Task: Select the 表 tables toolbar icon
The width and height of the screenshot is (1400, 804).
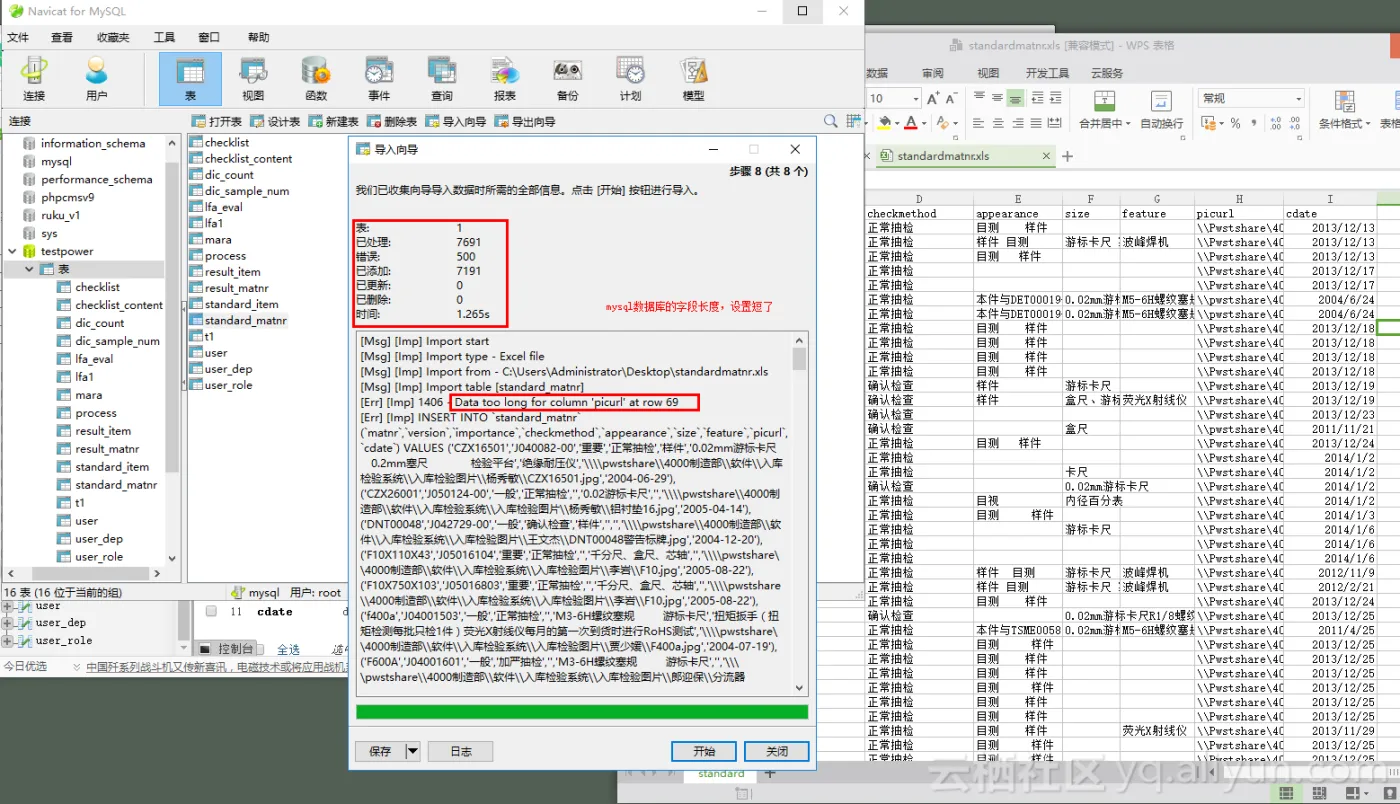Action: point(190,78)
